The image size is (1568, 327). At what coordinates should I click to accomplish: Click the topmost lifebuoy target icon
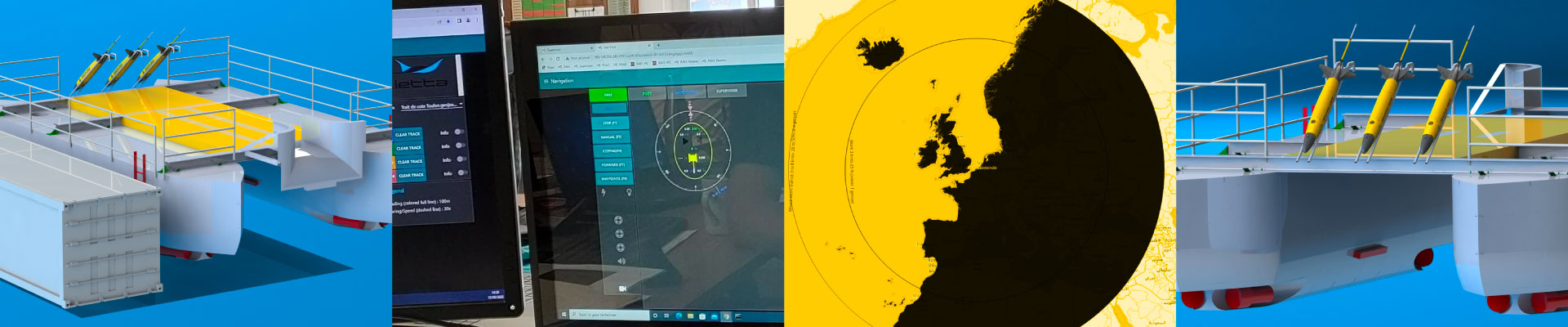618,220
